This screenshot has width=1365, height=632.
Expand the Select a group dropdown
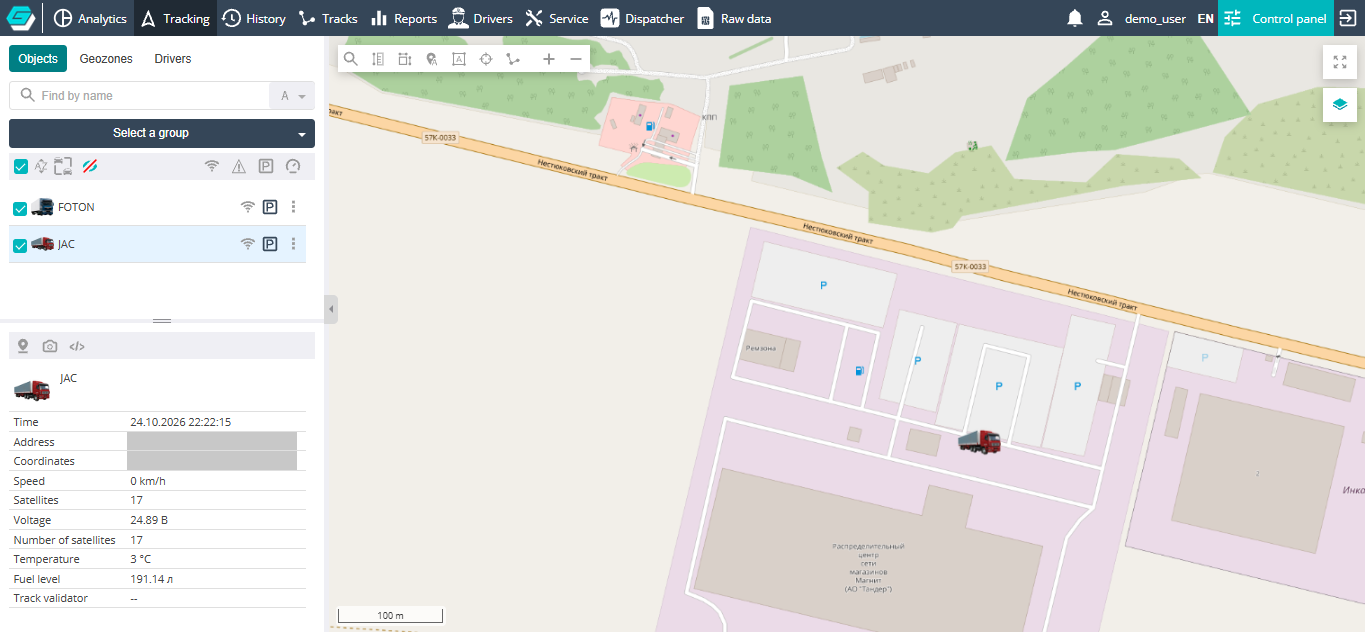[x=162, y=133]
